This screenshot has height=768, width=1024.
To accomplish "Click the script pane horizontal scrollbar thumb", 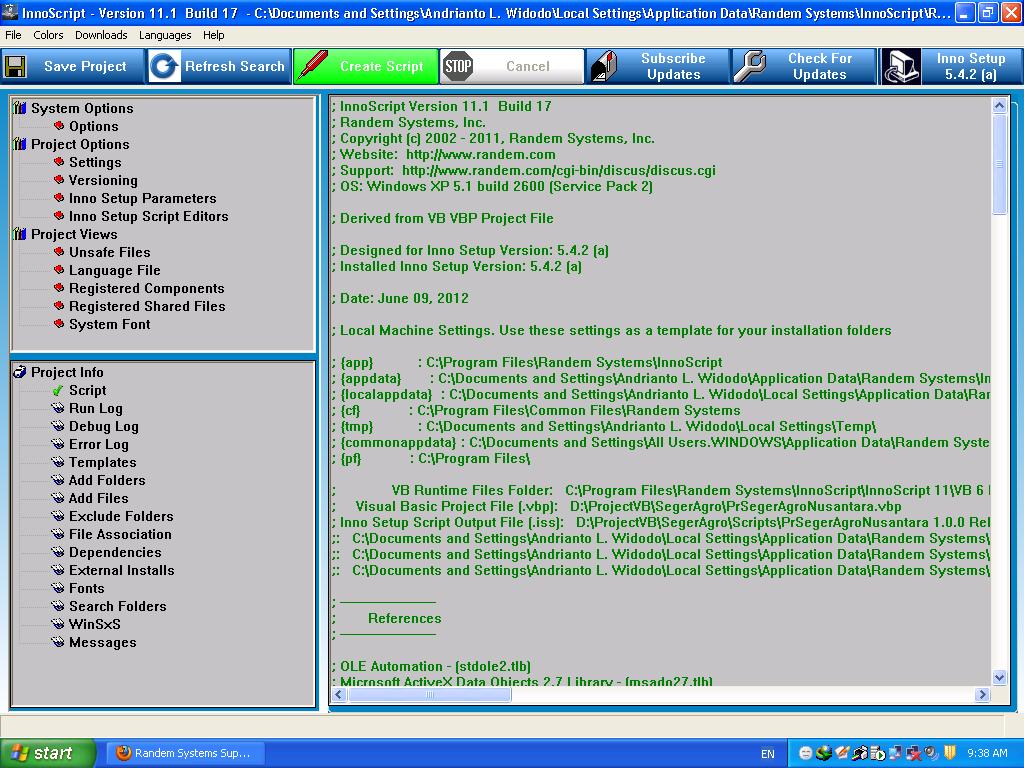I will coord(429,695).
